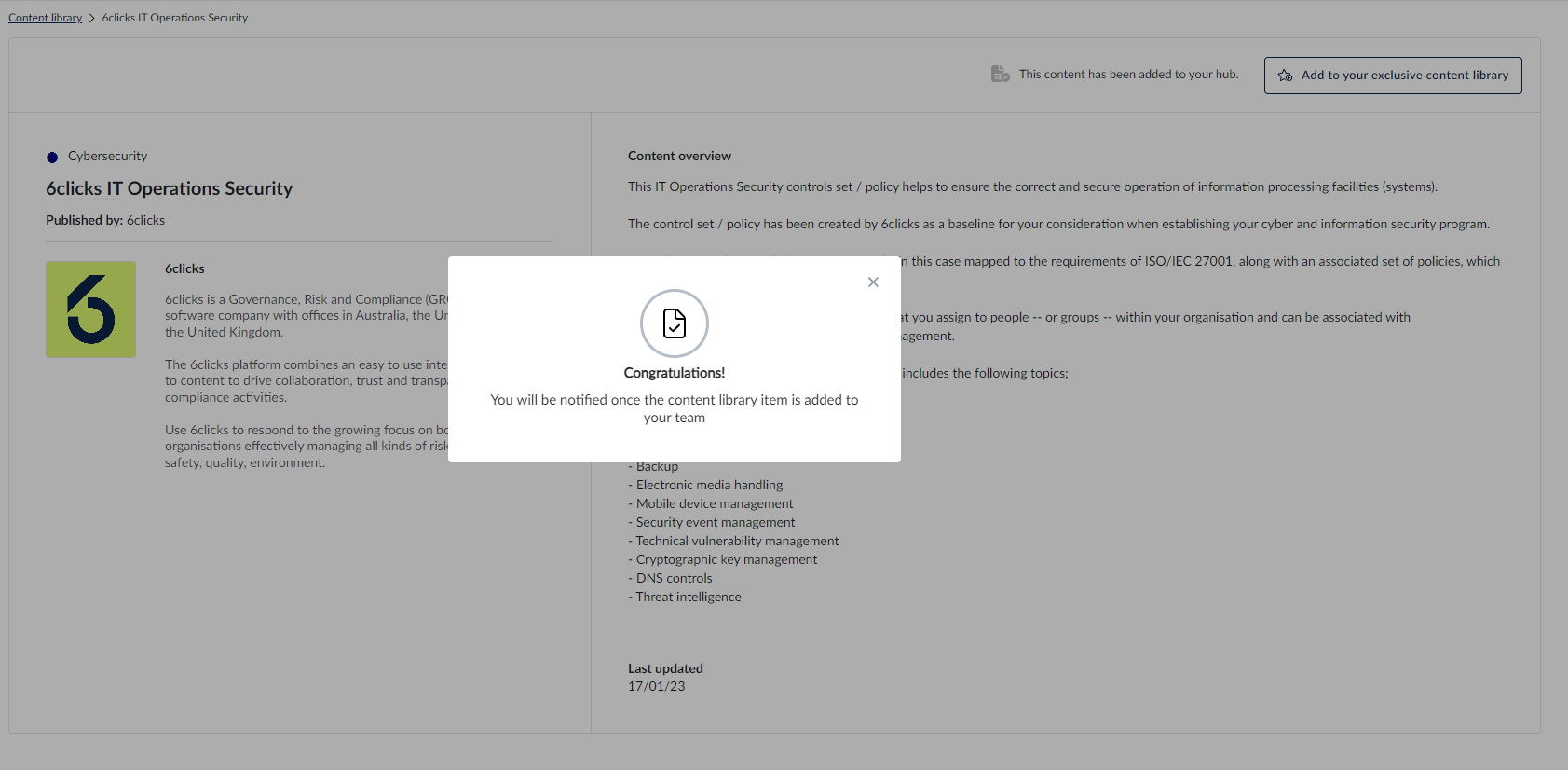Click the 'Last updated' label
This screenshot has width=1568, height=770.
pyautogui.click(x=665, y=668)
